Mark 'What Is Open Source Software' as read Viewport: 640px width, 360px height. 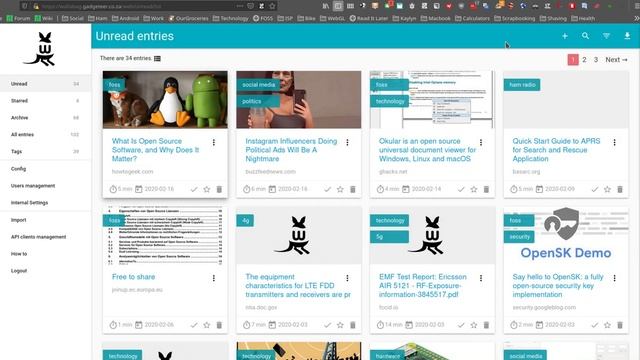[x=194, y=189]
